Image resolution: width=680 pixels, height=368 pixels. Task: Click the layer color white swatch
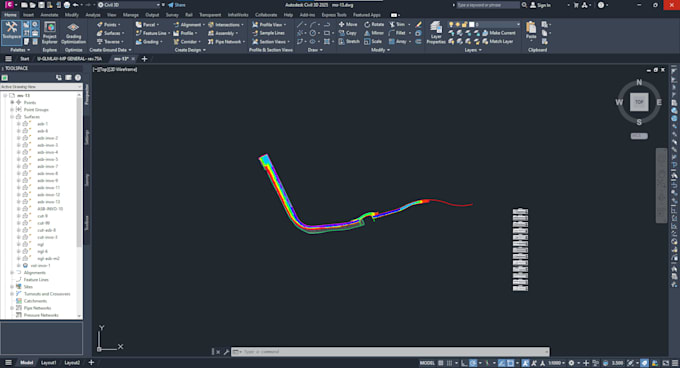[471, 24]
